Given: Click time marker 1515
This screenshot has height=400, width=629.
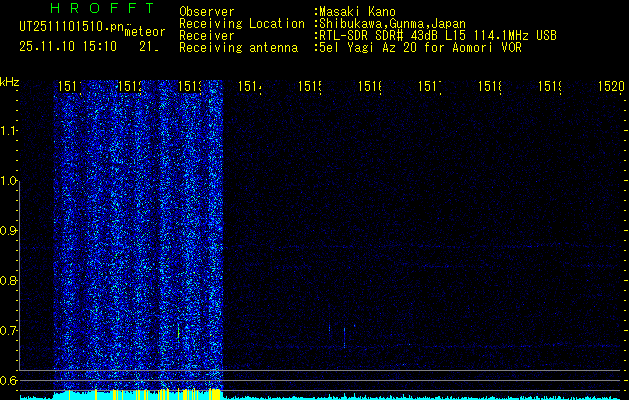Looking at the screenshot, I should click(x=310, y=86).
